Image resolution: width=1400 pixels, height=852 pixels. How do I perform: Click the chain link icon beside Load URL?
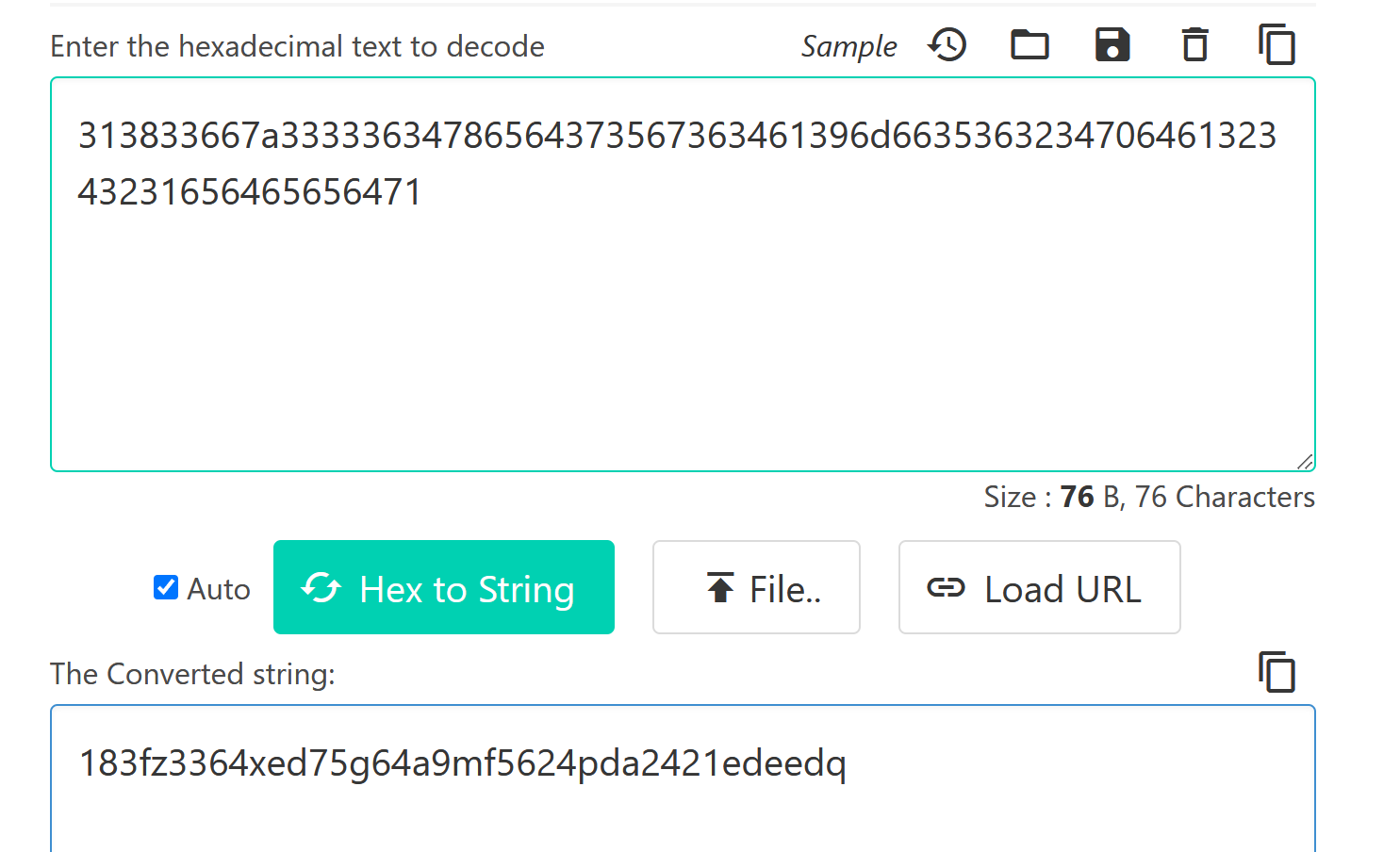click(946, 588)
